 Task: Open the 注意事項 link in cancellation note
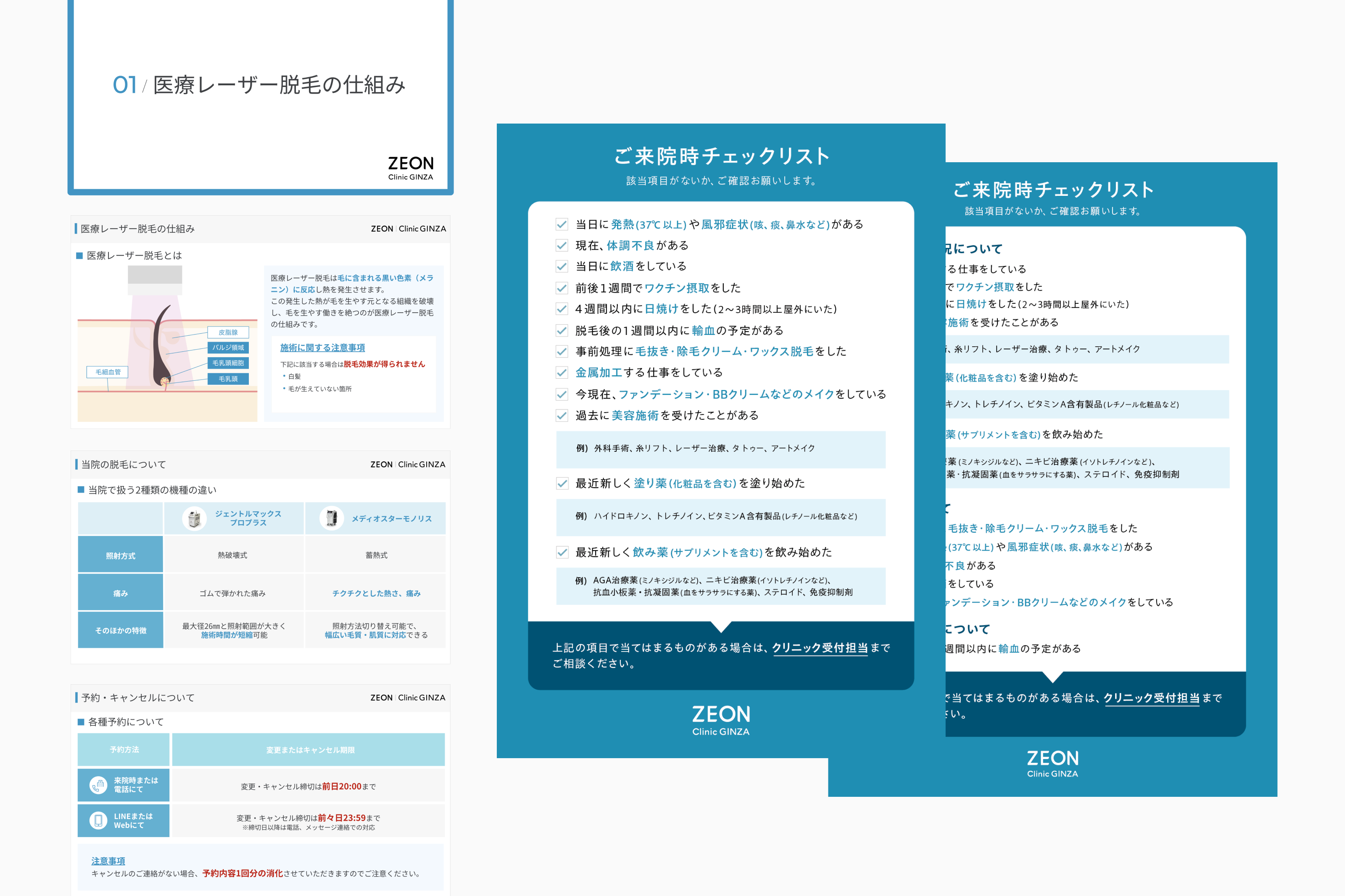coord(108,861)
